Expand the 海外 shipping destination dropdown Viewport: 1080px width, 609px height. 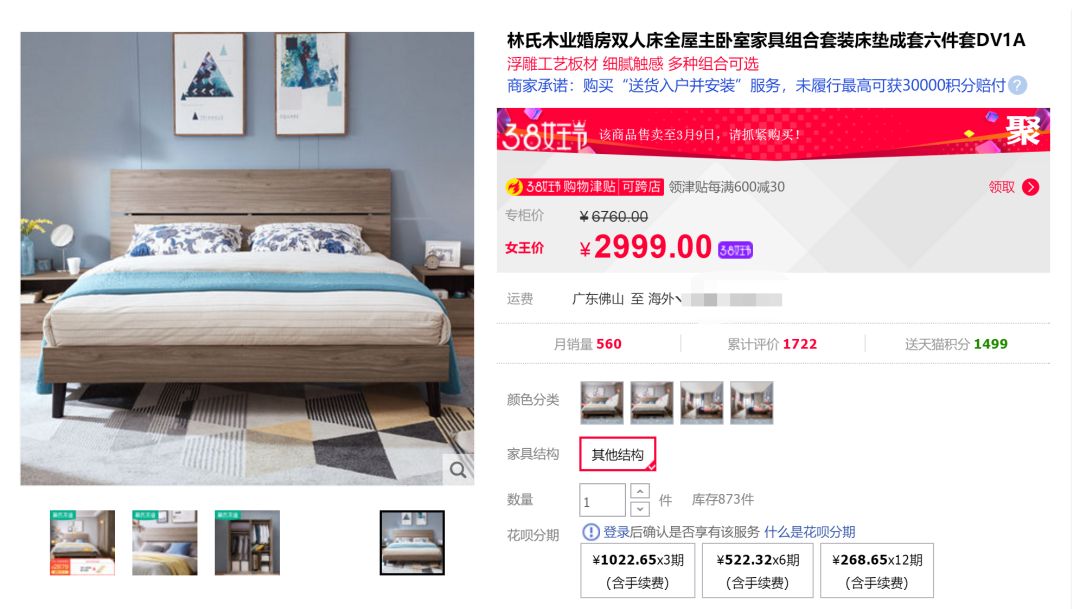click(x=665, y=299)
